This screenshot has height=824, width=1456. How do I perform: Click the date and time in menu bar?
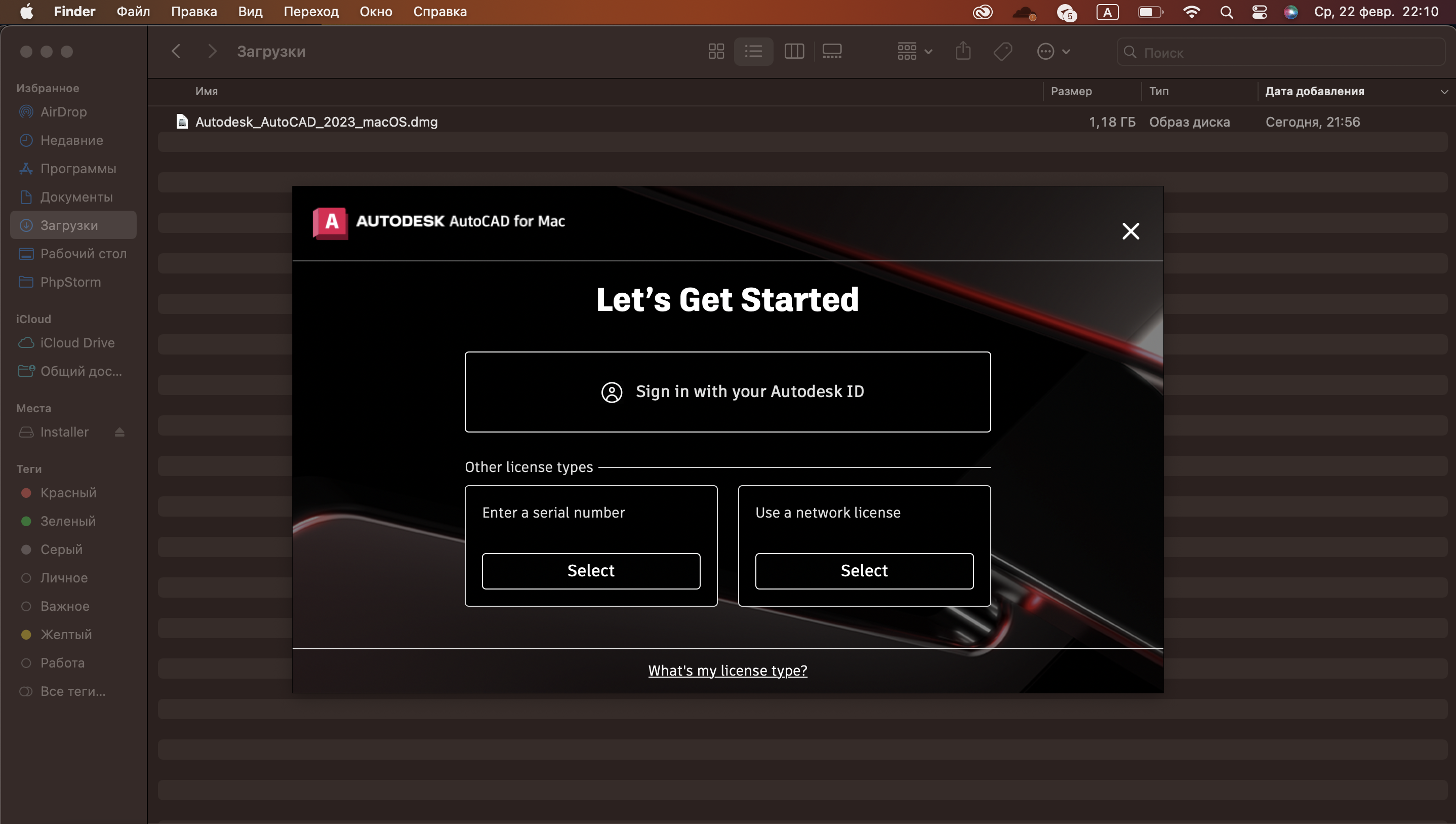tap(1376, 12)
